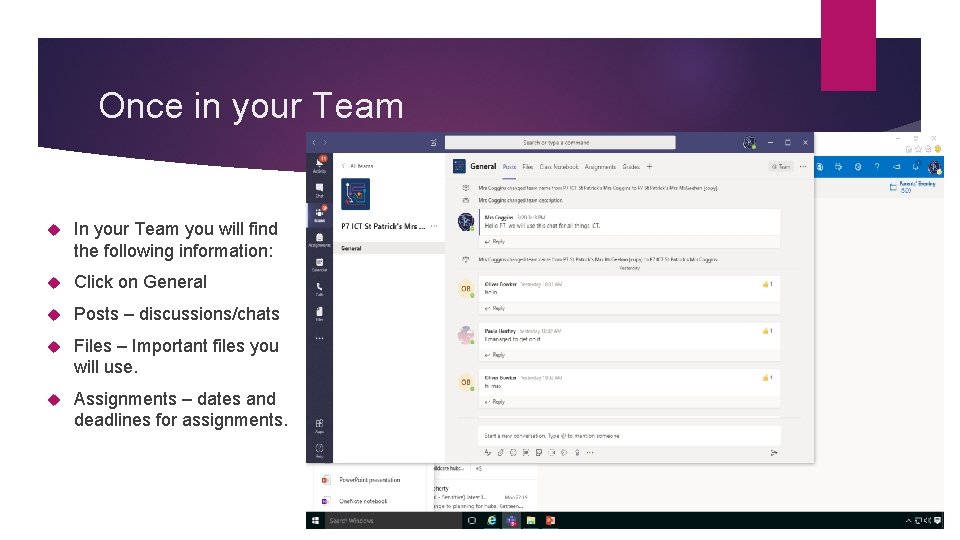Screen dimensions: 960x540
Task: Click the Search Windows taskbar box
Action: click(393, 520)
